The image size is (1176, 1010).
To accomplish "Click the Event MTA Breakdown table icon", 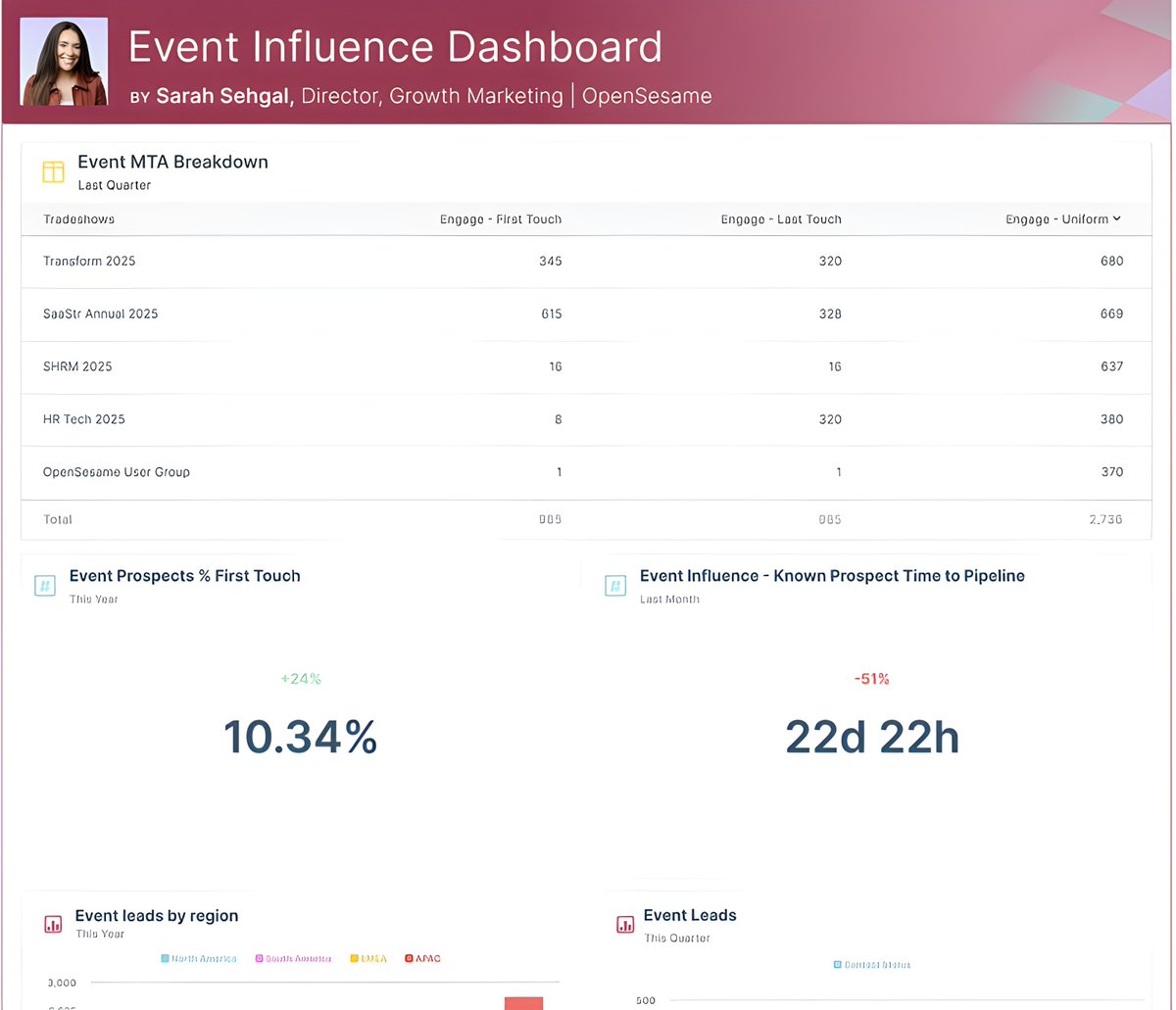I will [x=53, y=172].
